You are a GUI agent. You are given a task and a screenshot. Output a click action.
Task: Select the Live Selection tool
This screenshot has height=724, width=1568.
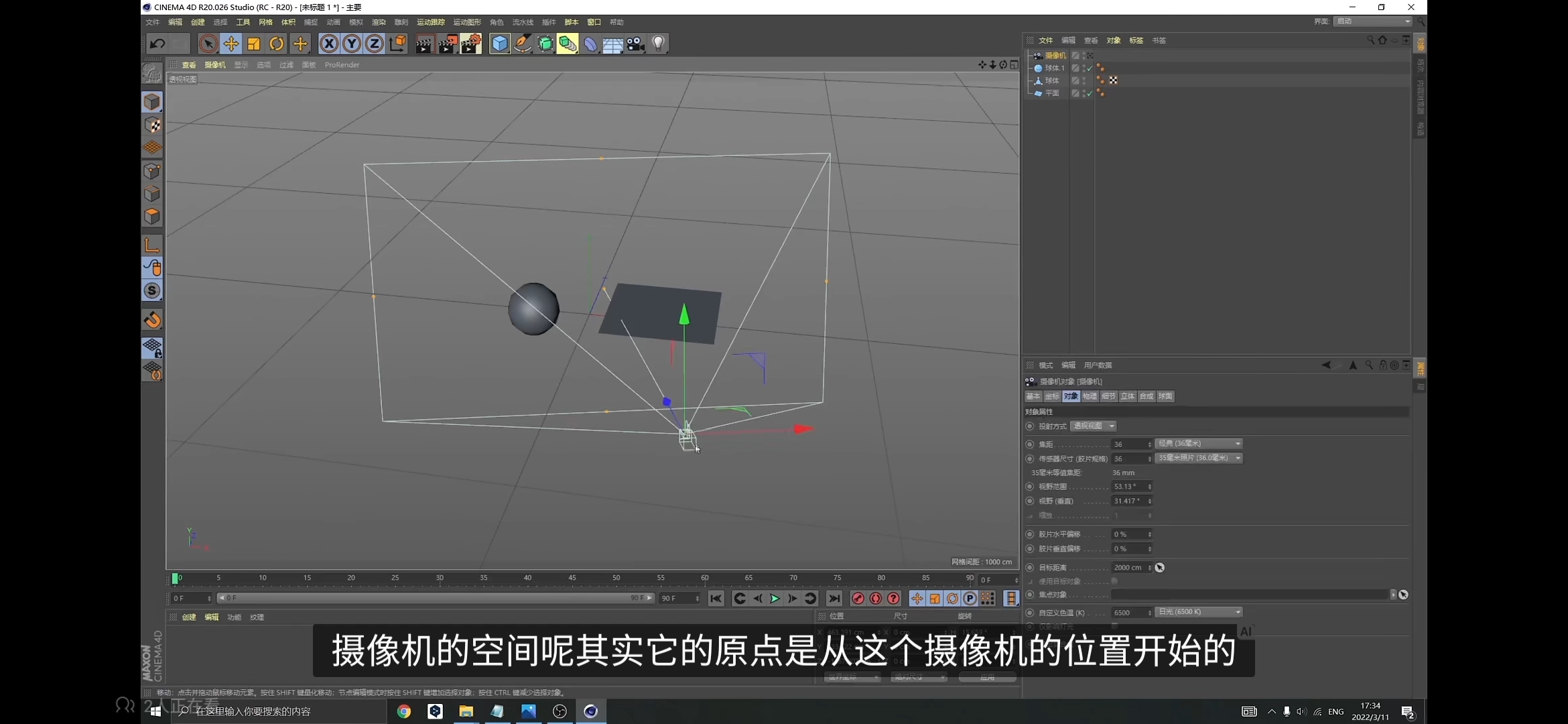click(x=208, y=44)
